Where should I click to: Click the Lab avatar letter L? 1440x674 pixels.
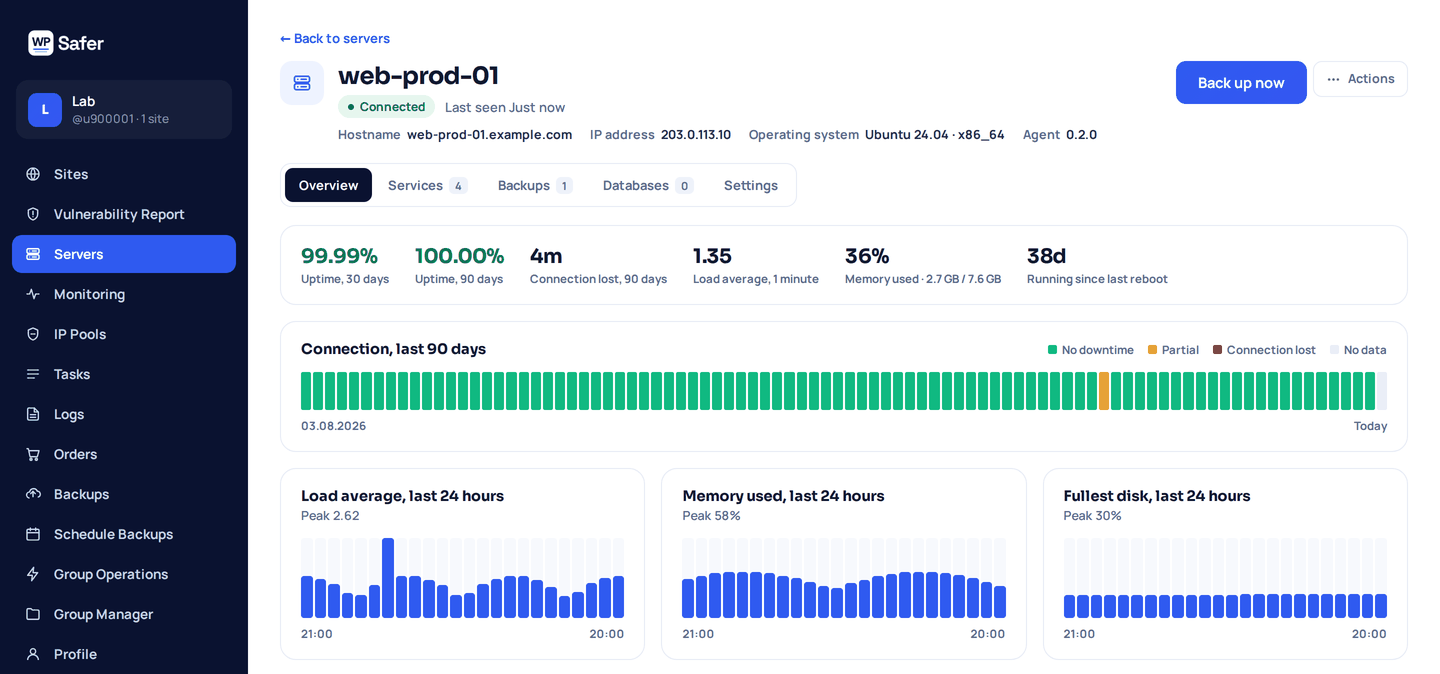tap(45, 110)
